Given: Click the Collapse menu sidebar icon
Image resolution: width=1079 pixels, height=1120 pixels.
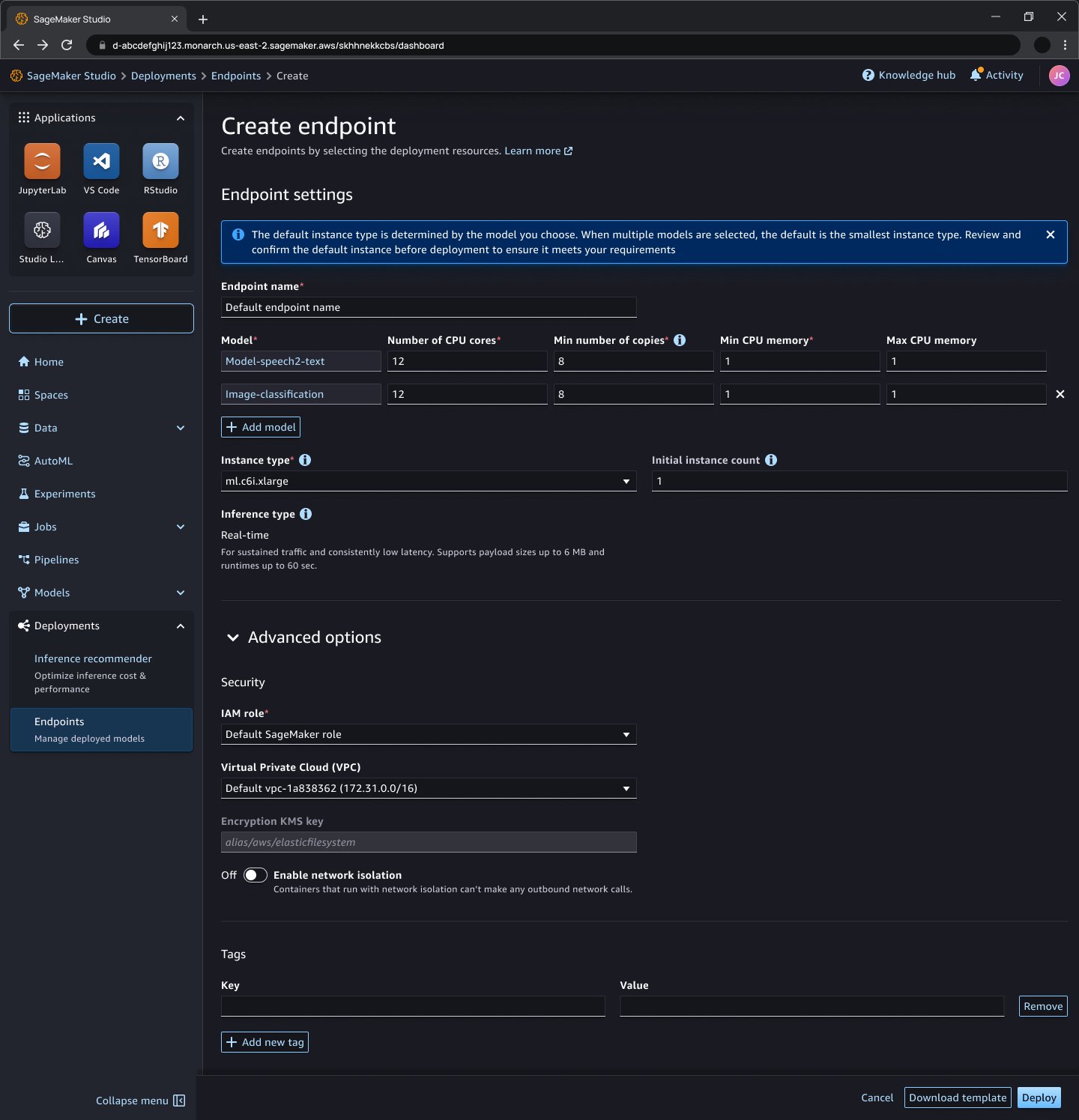Looking at the screenshot, I should tap(179, 1101).
